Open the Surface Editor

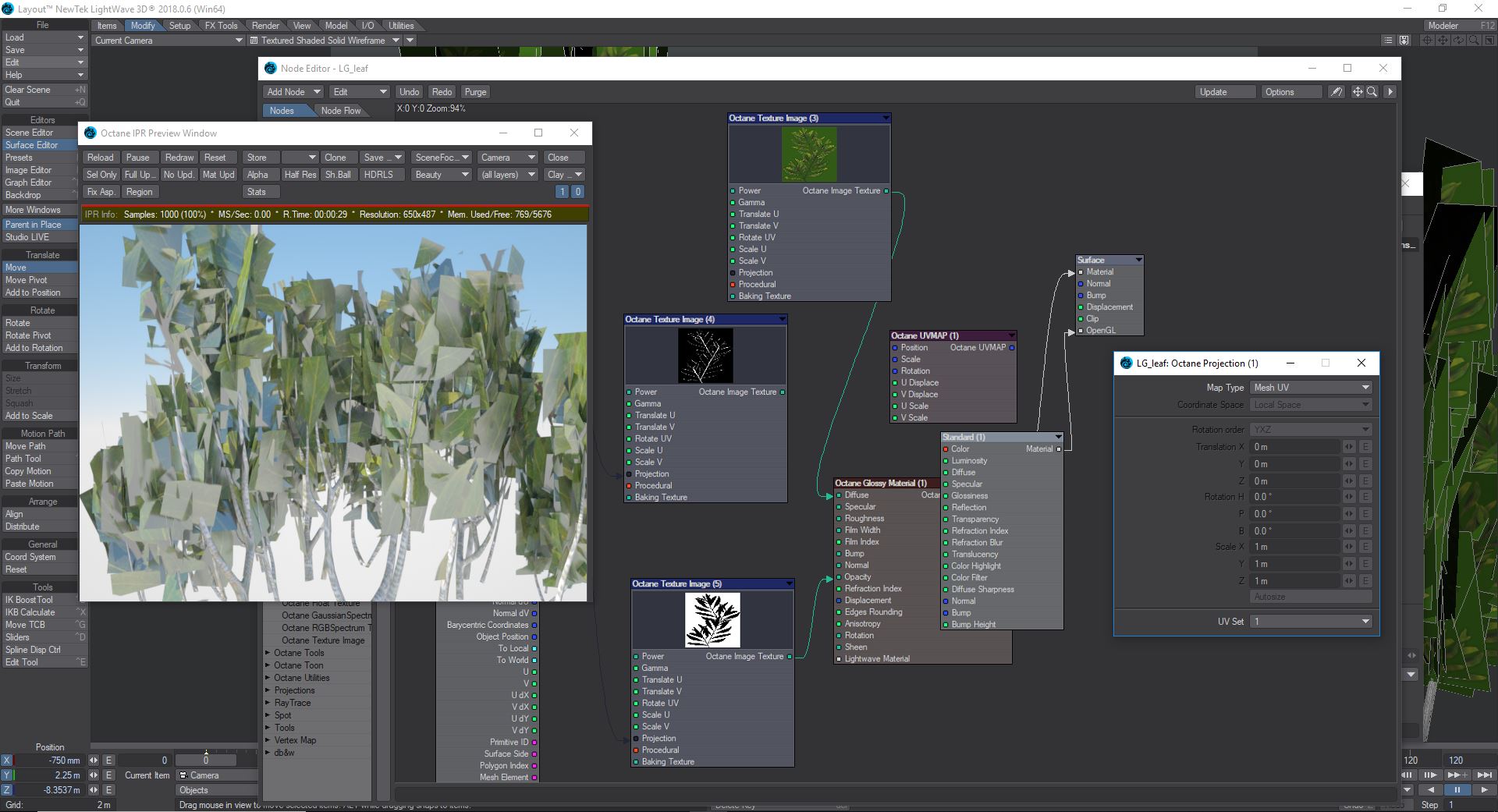[x=40, y=145]
